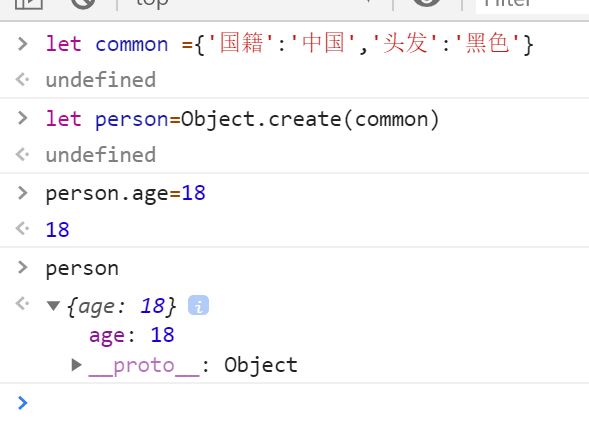Select the age: 18 property row
The width and height of the screenshot is (589, 439).
point(131,335)
